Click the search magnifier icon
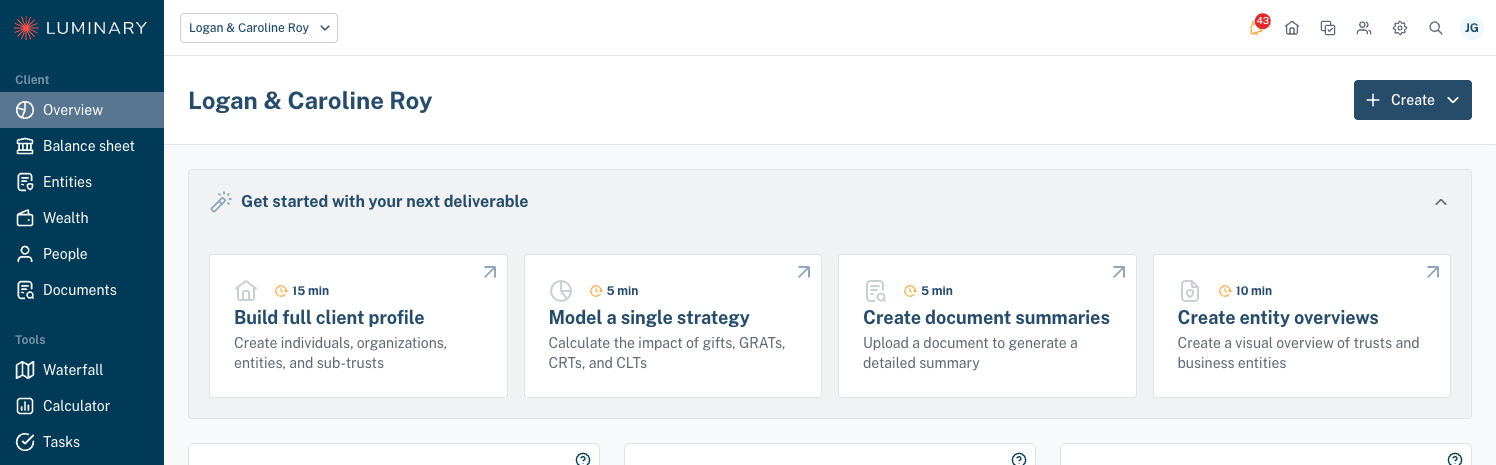The width and height of the screenshot is (1496, 465). (1436, 28)
